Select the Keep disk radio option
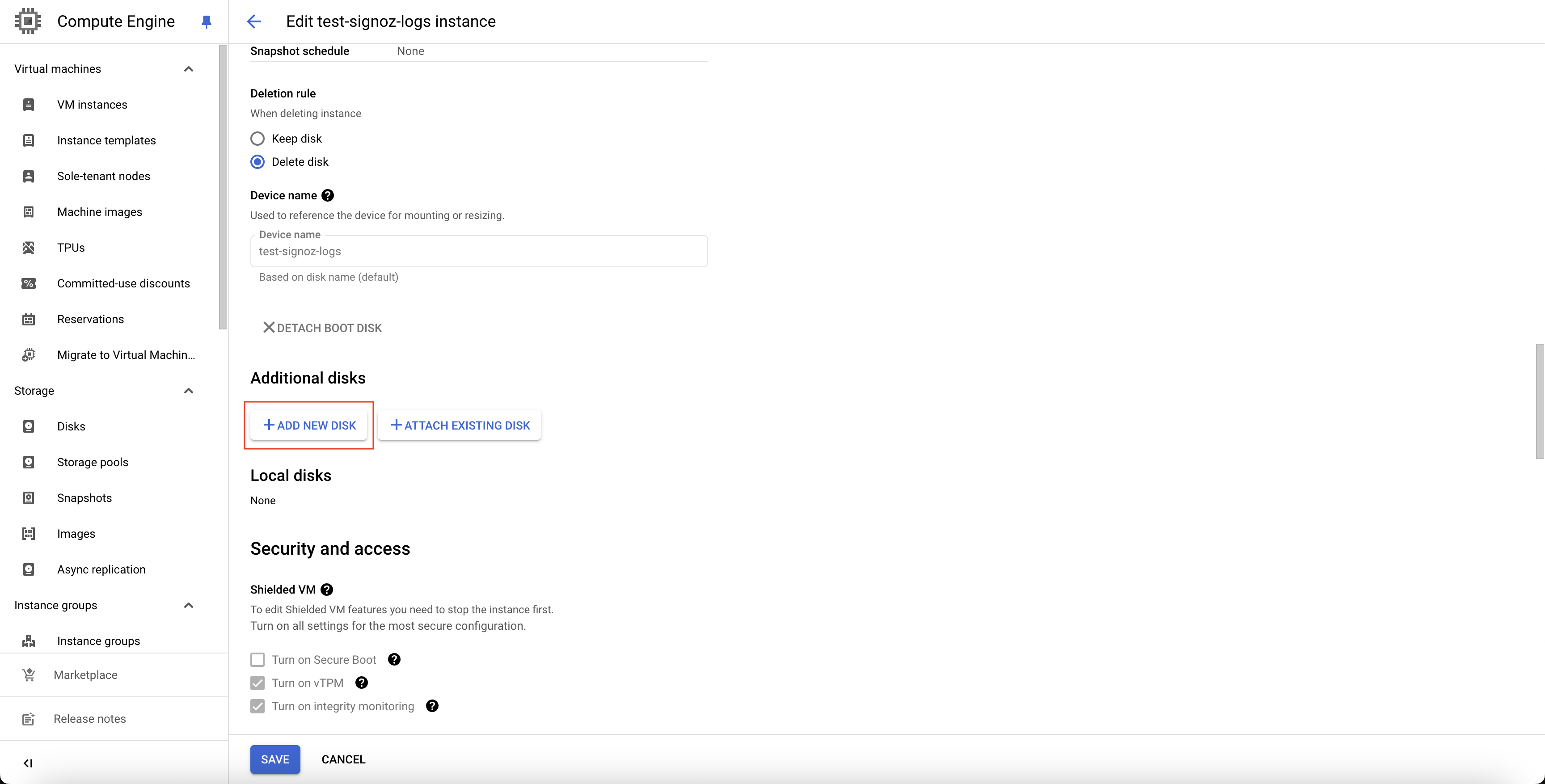1545x784 pixels. tap(257, 139)
